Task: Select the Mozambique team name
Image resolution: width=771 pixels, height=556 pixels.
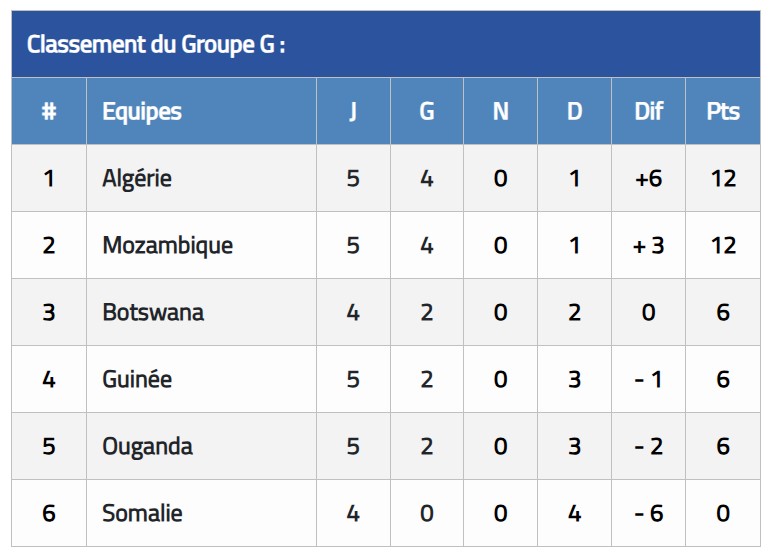Action: tap(168, 245)
